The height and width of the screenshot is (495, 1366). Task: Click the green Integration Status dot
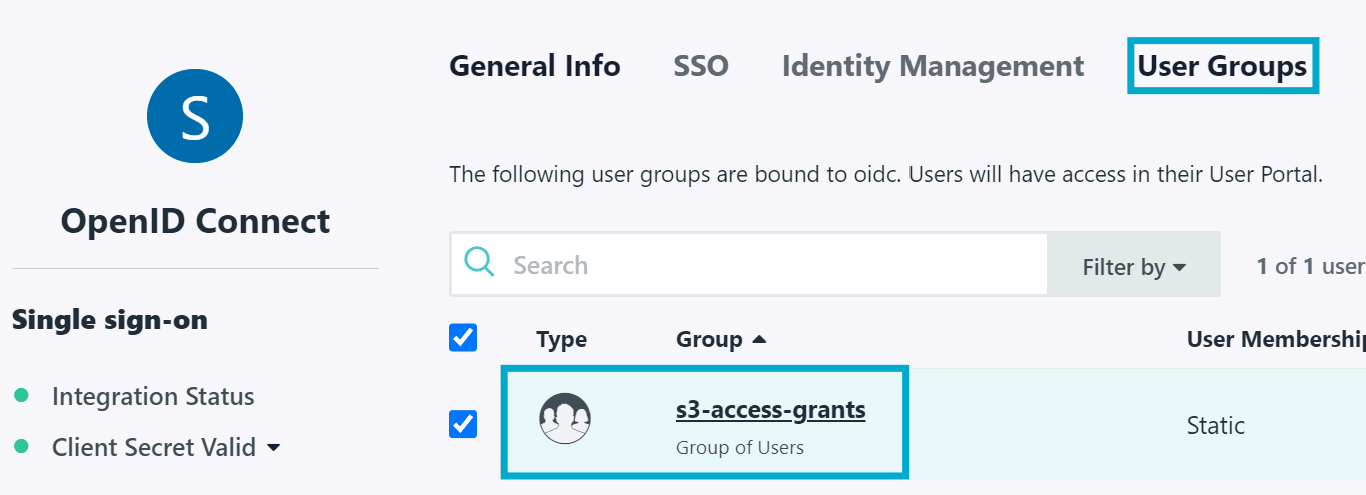pyautogui.click(x=21, y=396)
